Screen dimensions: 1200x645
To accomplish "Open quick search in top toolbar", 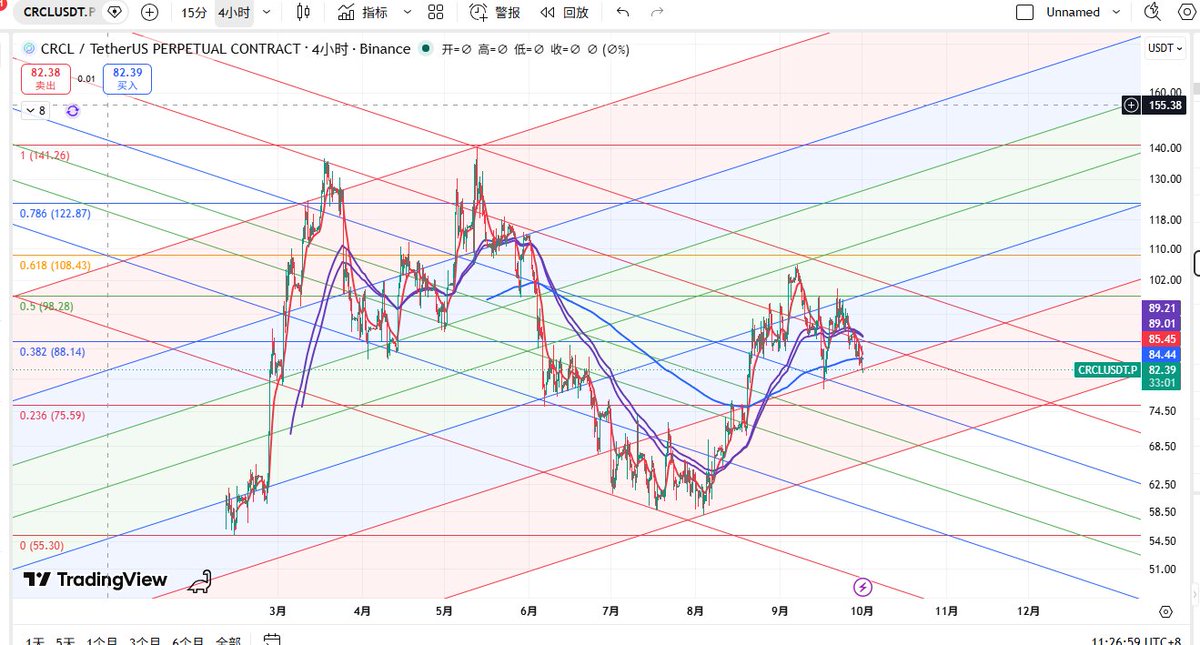I will pyautogui.click(x=1151, y=12).
